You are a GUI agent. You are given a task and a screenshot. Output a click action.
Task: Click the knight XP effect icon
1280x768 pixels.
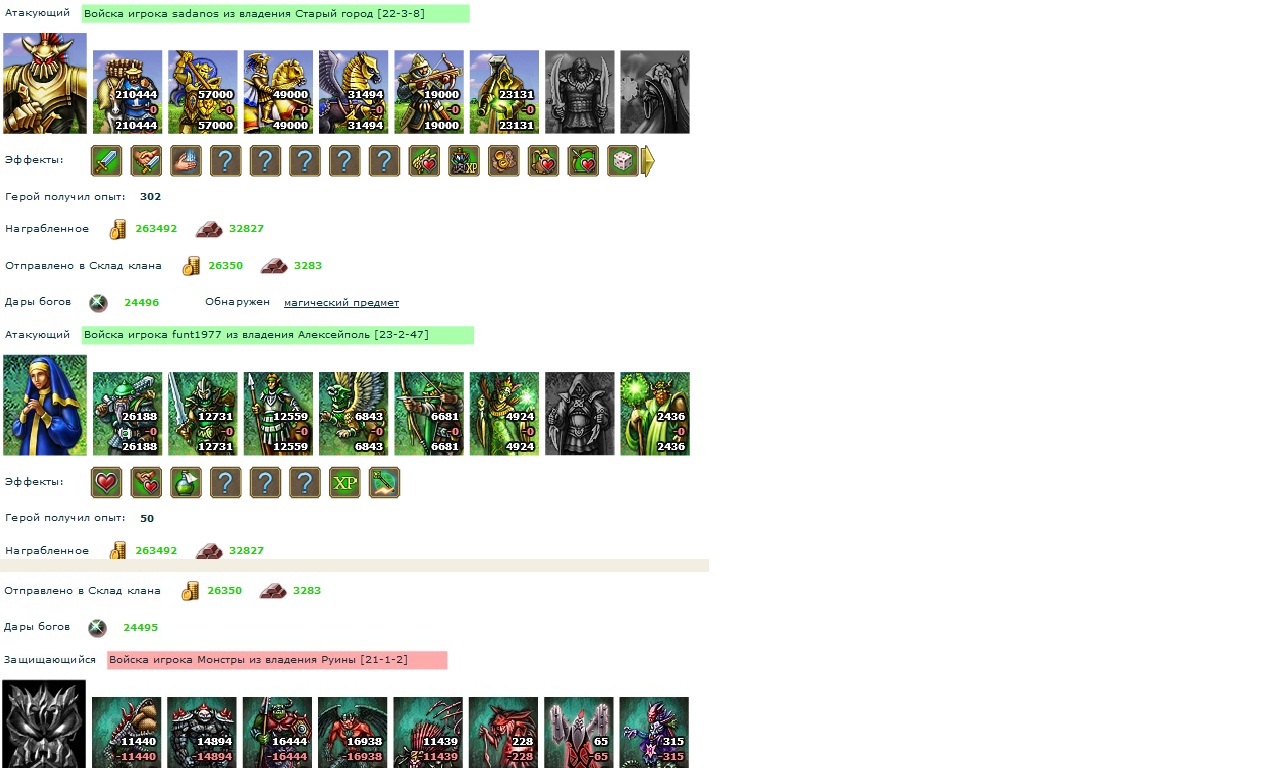464,161
